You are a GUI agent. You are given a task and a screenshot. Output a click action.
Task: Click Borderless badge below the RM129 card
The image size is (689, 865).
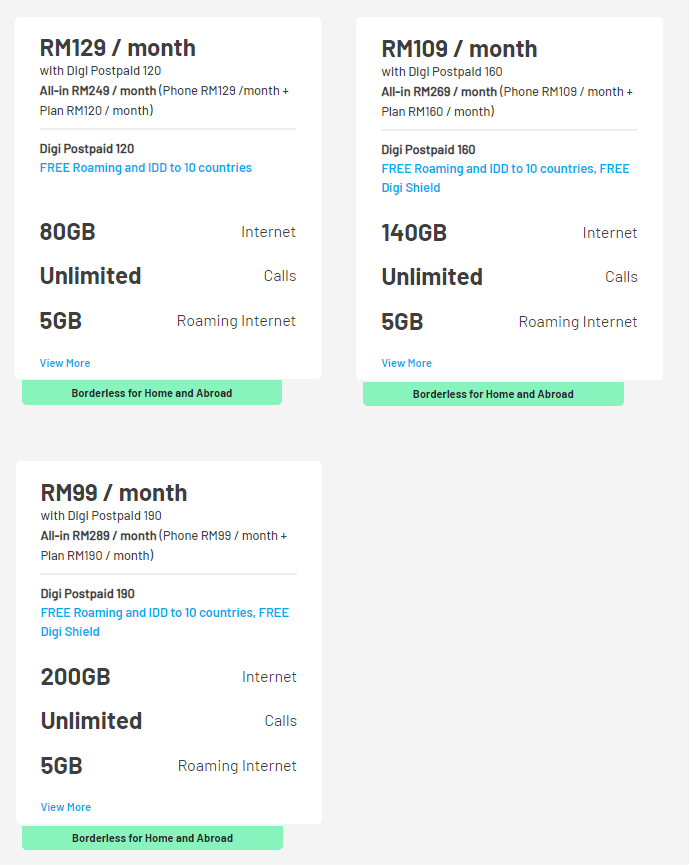coord(152,393)
